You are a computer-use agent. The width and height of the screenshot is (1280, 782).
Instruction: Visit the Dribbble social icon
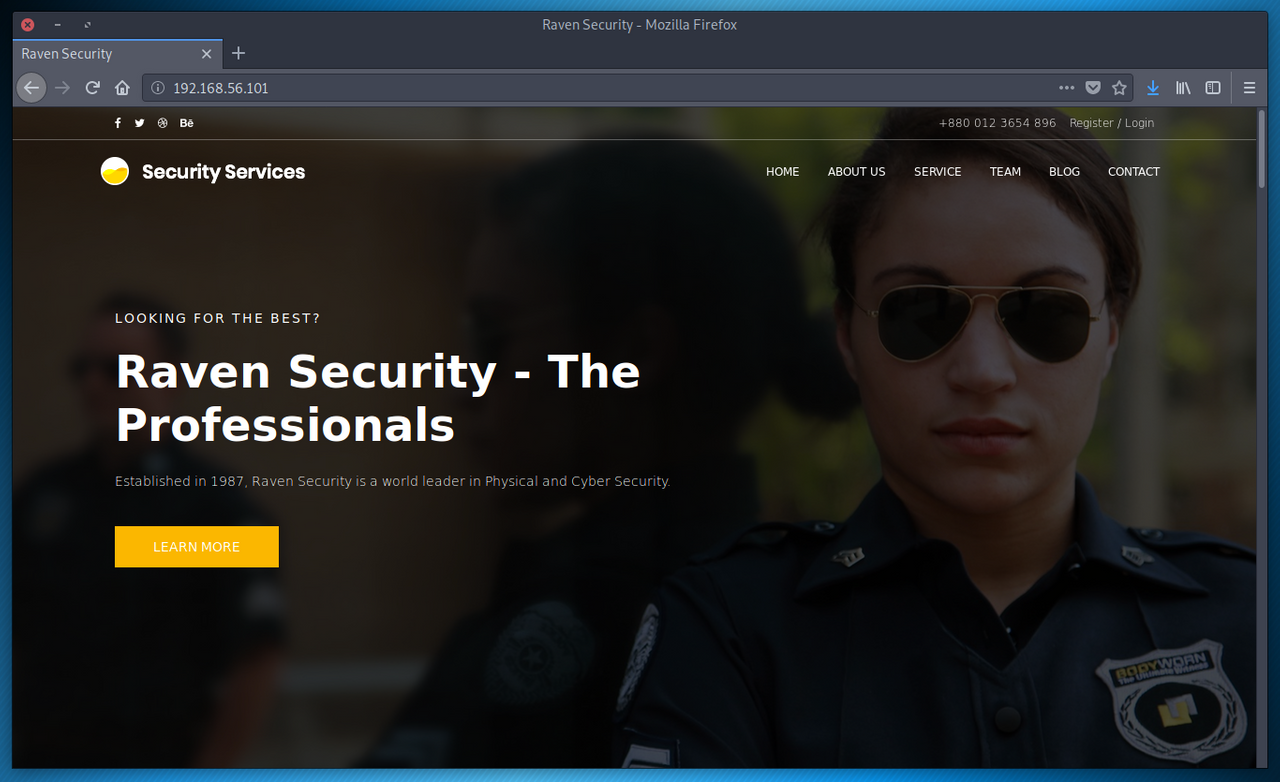pyautogui.click(x=163, y=123)
